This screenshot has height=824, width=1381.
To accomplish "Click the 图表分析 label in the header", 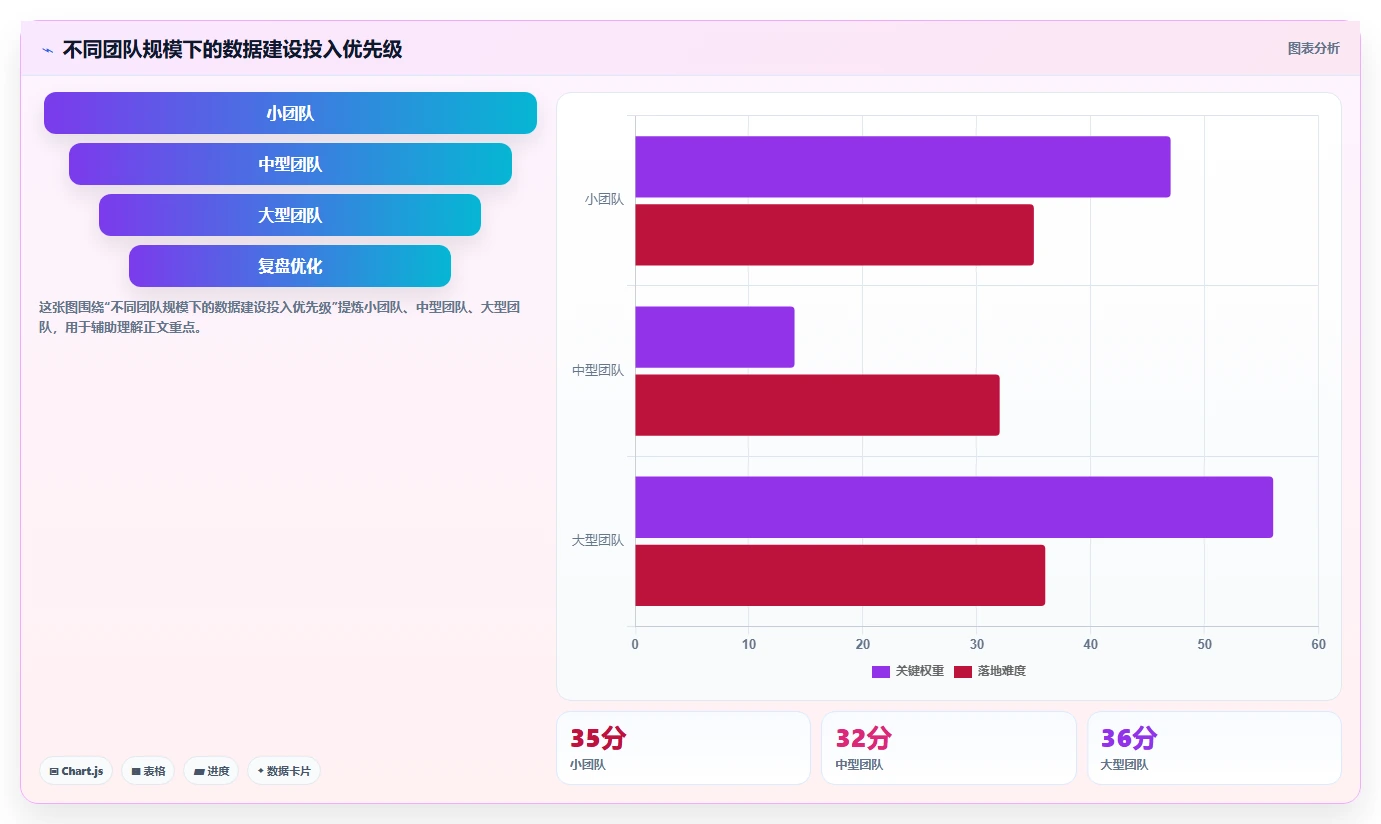I will [1313, 48].
